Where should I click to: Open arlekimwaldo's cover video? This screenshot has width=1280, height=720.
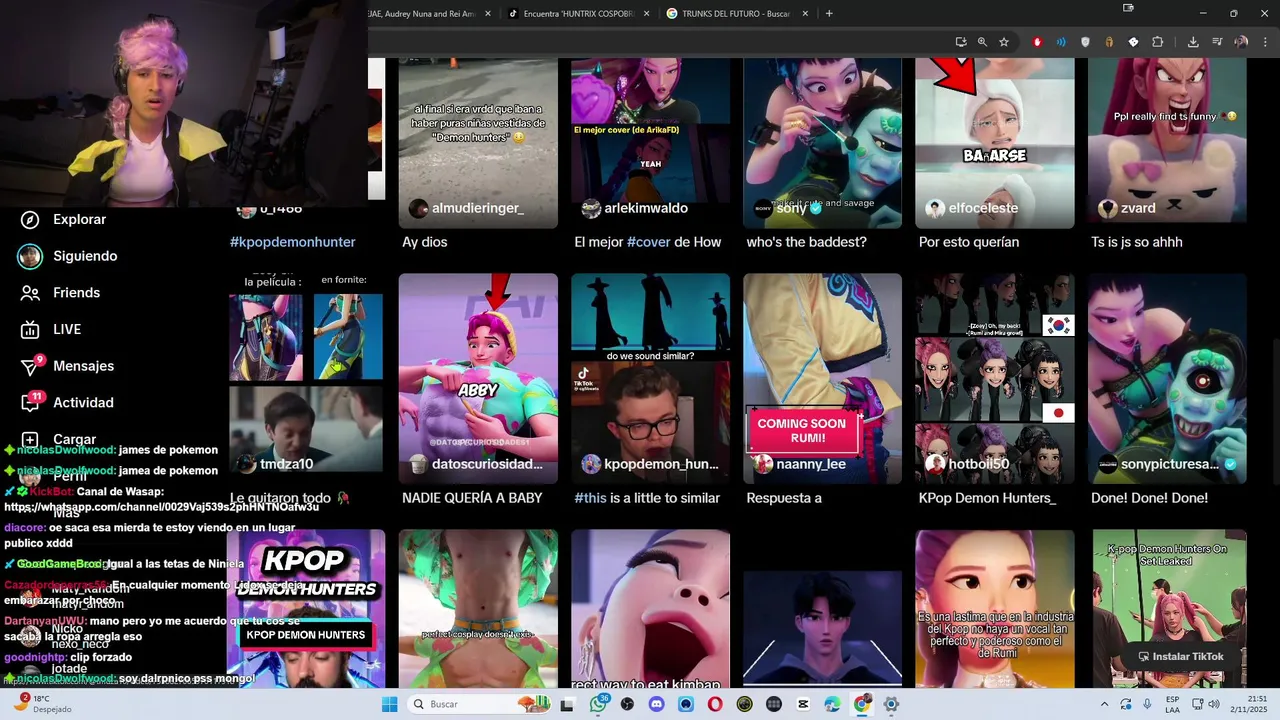[x=650, y=143]
